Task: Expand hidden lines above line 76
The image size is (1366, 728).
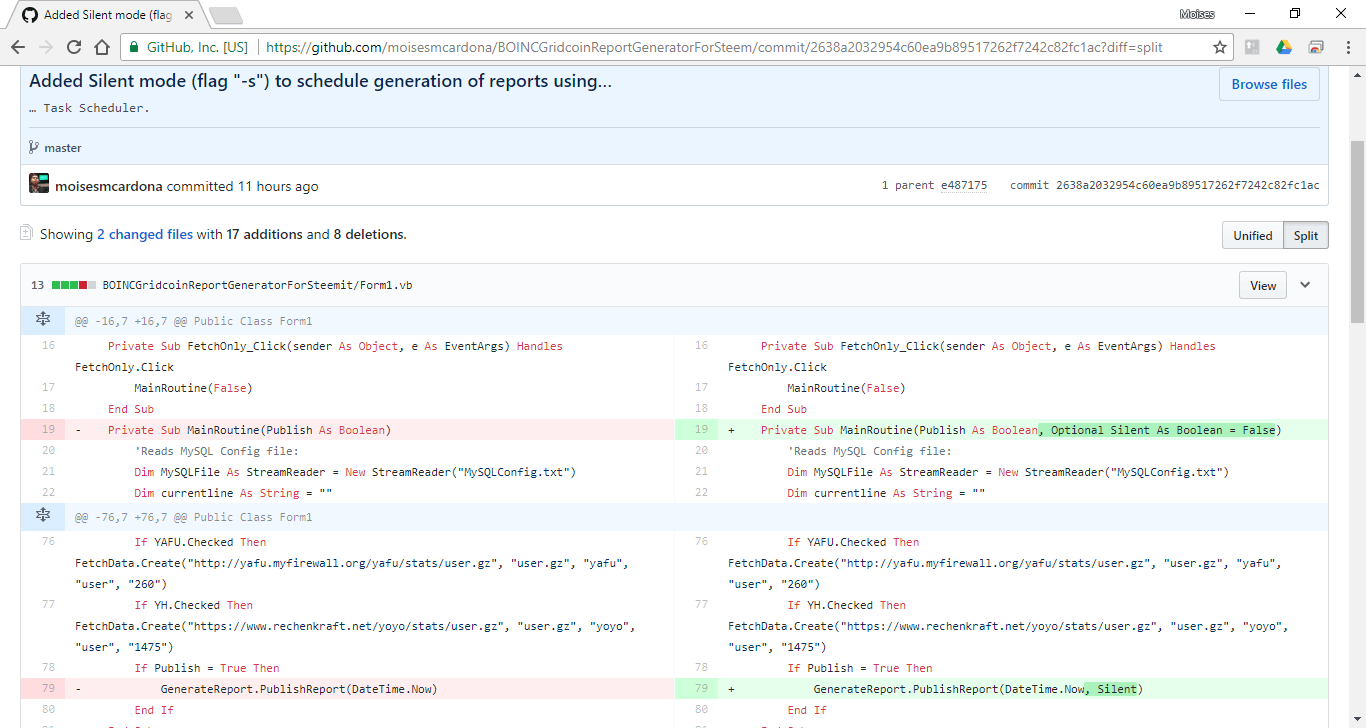Action: [x=43, y=516]
